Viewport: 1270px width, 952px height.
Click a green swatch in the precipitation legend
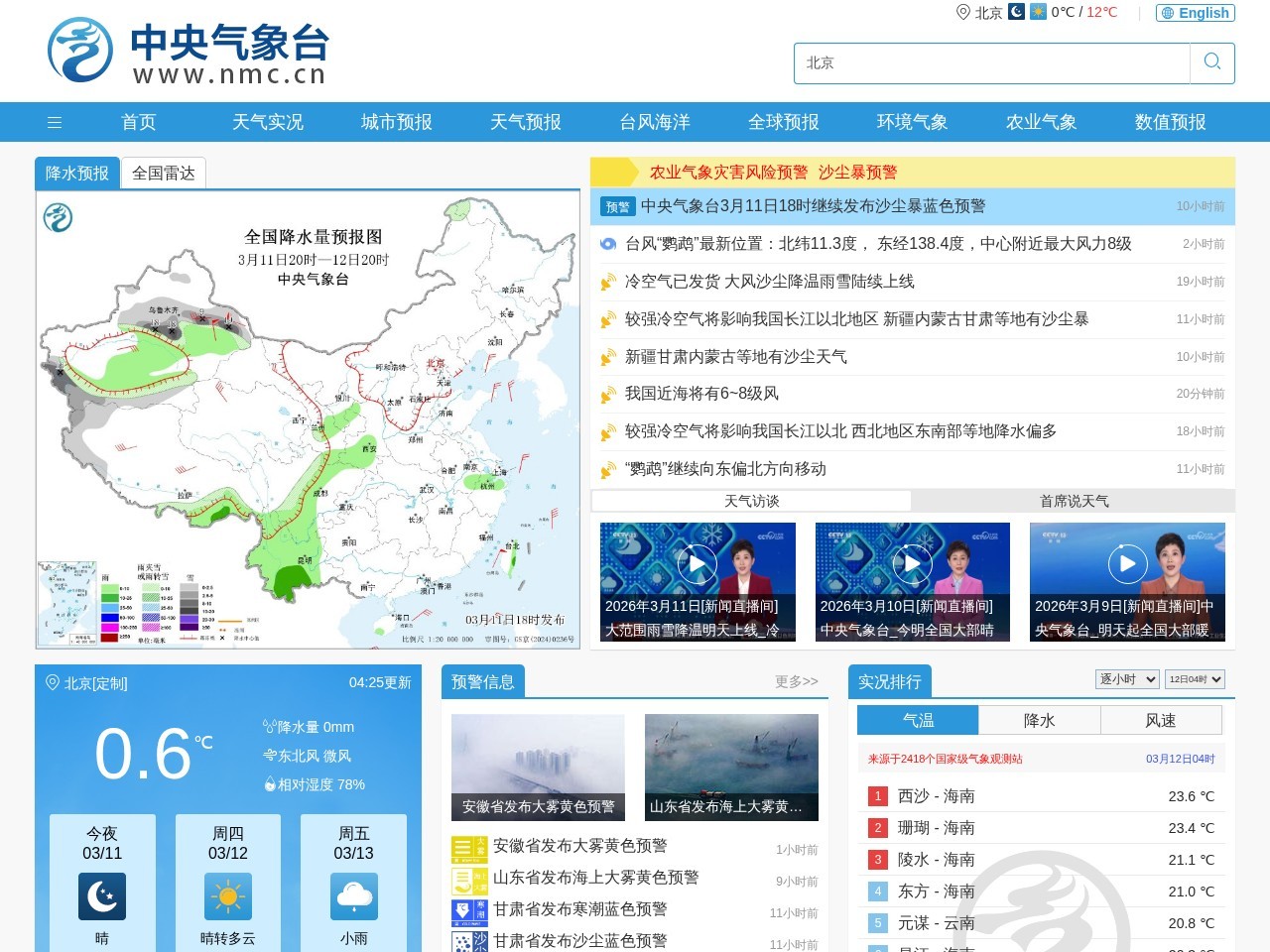click(109, 595)
